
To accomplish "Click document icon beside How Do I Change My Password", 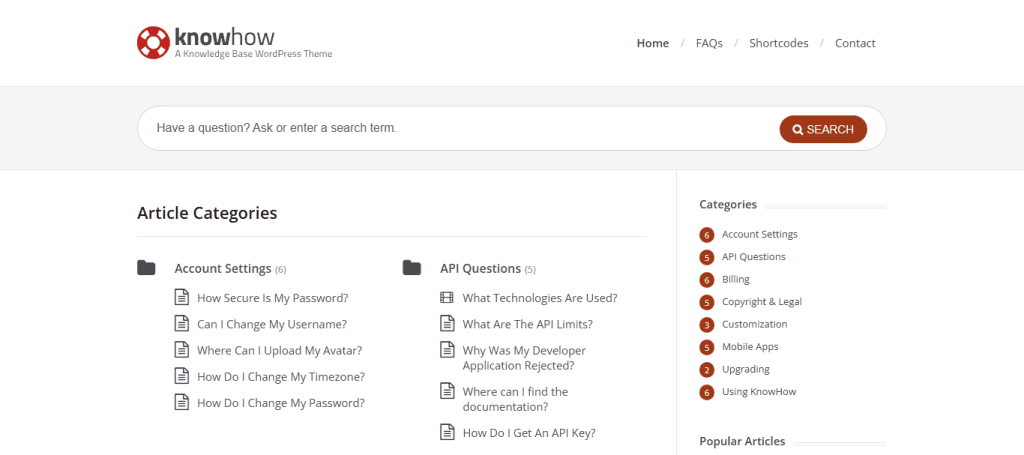I will click(x=182, y=402).
